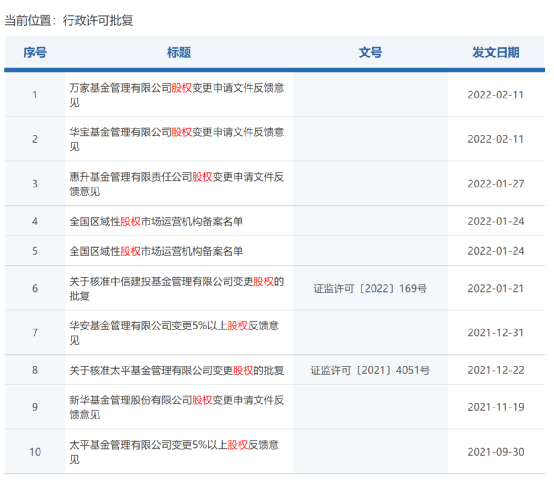
Task: Open 关于核准太平基金管理有限公司变更股权的批复
Action: point(177,370)
